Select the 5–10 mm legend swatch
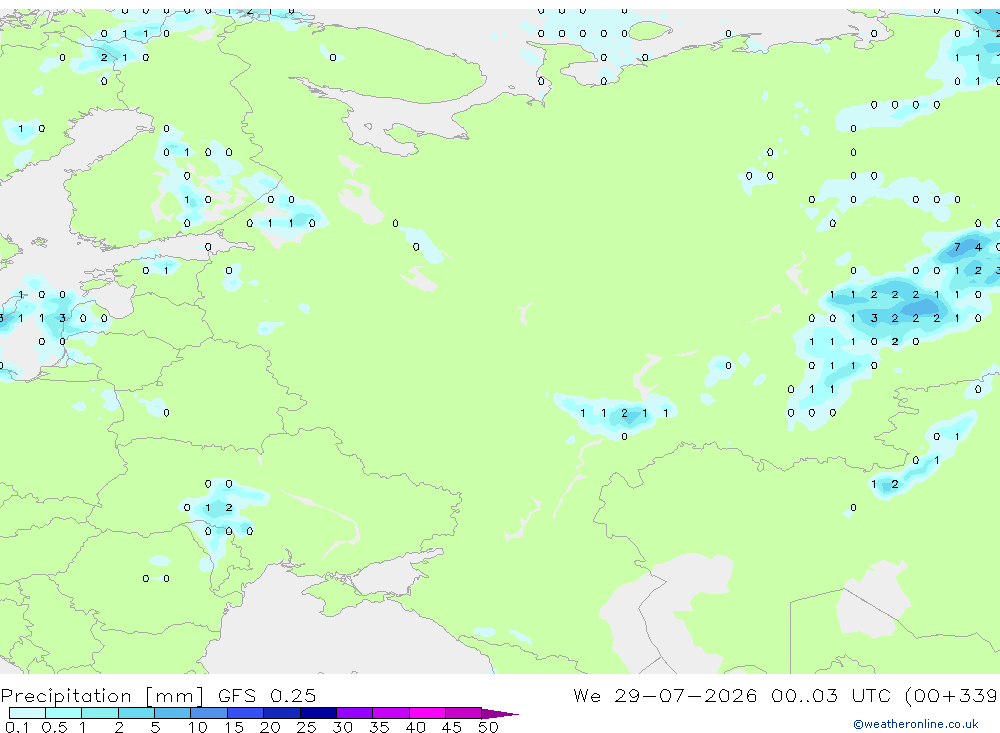 pos(173,713)
